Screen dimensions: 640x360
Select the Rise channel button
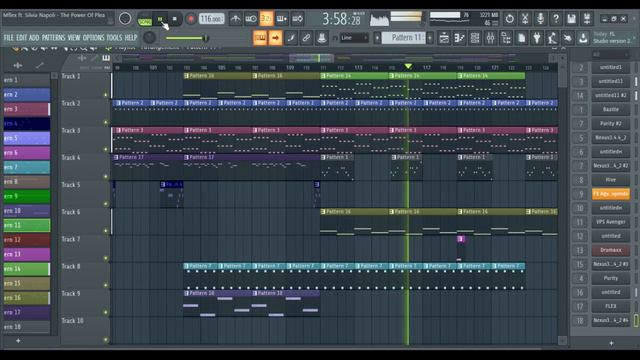pos(611,180)
